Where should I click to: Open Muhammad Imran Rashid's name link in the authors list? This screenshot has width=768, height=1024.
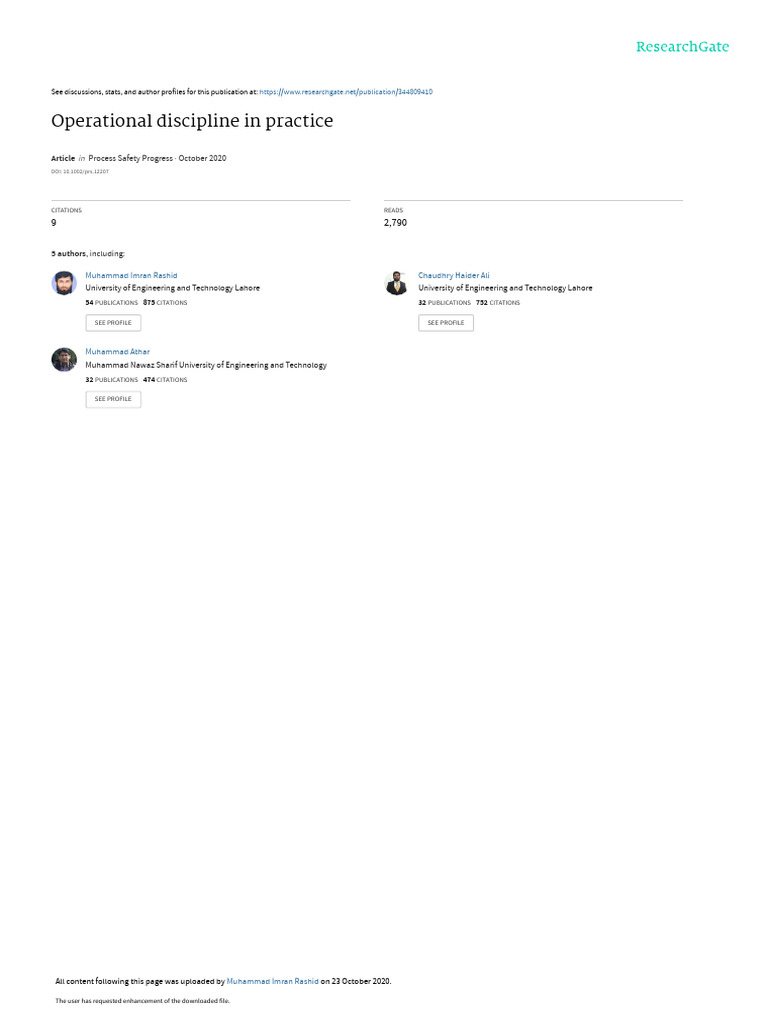click(131, 276)
